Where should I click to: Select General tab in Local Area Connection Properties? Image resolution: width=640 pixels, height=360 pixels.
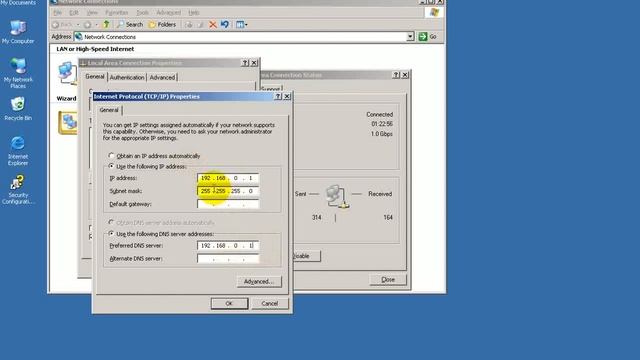95,77
